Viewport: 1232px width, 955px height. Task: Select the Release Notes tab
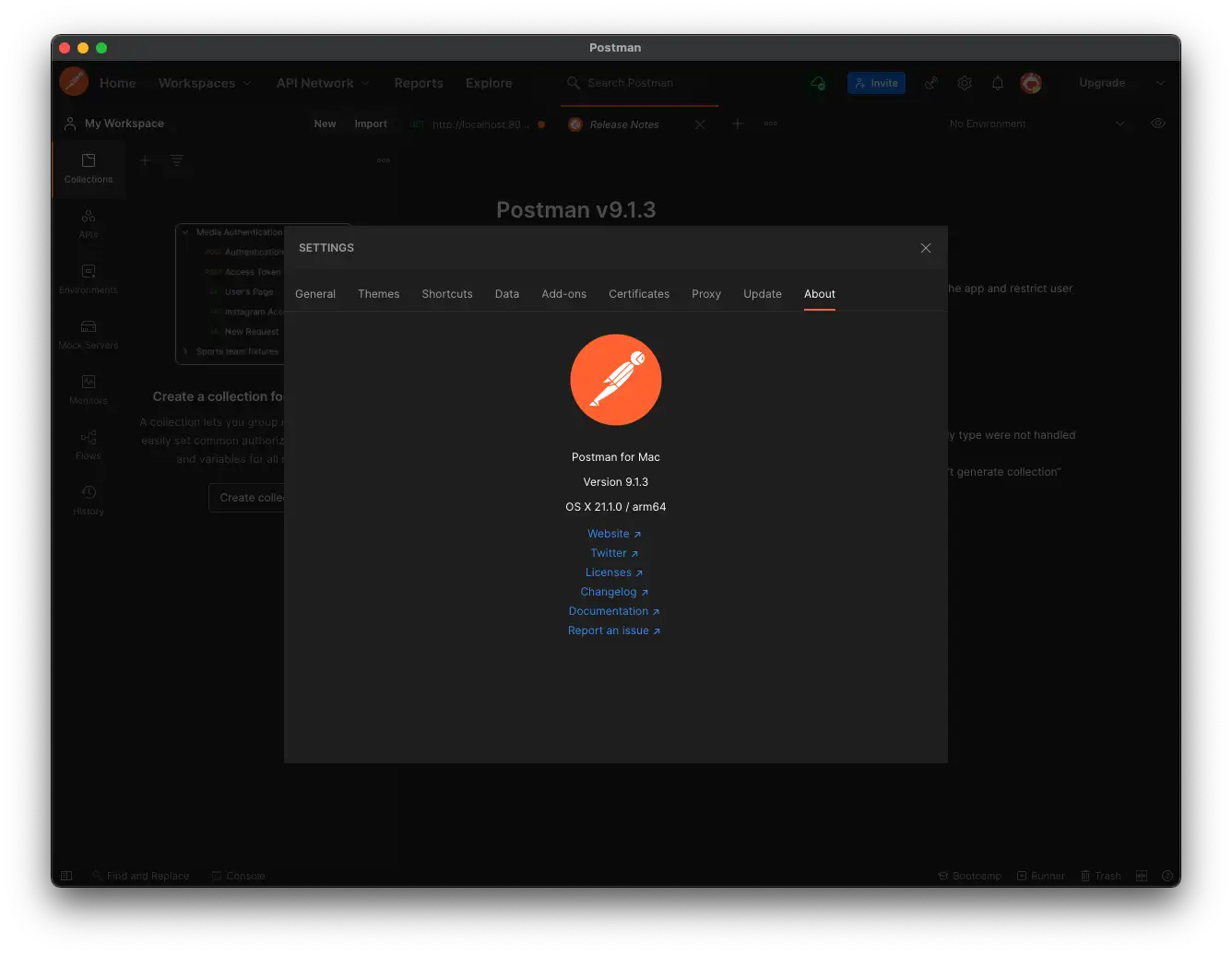[624, 124]
